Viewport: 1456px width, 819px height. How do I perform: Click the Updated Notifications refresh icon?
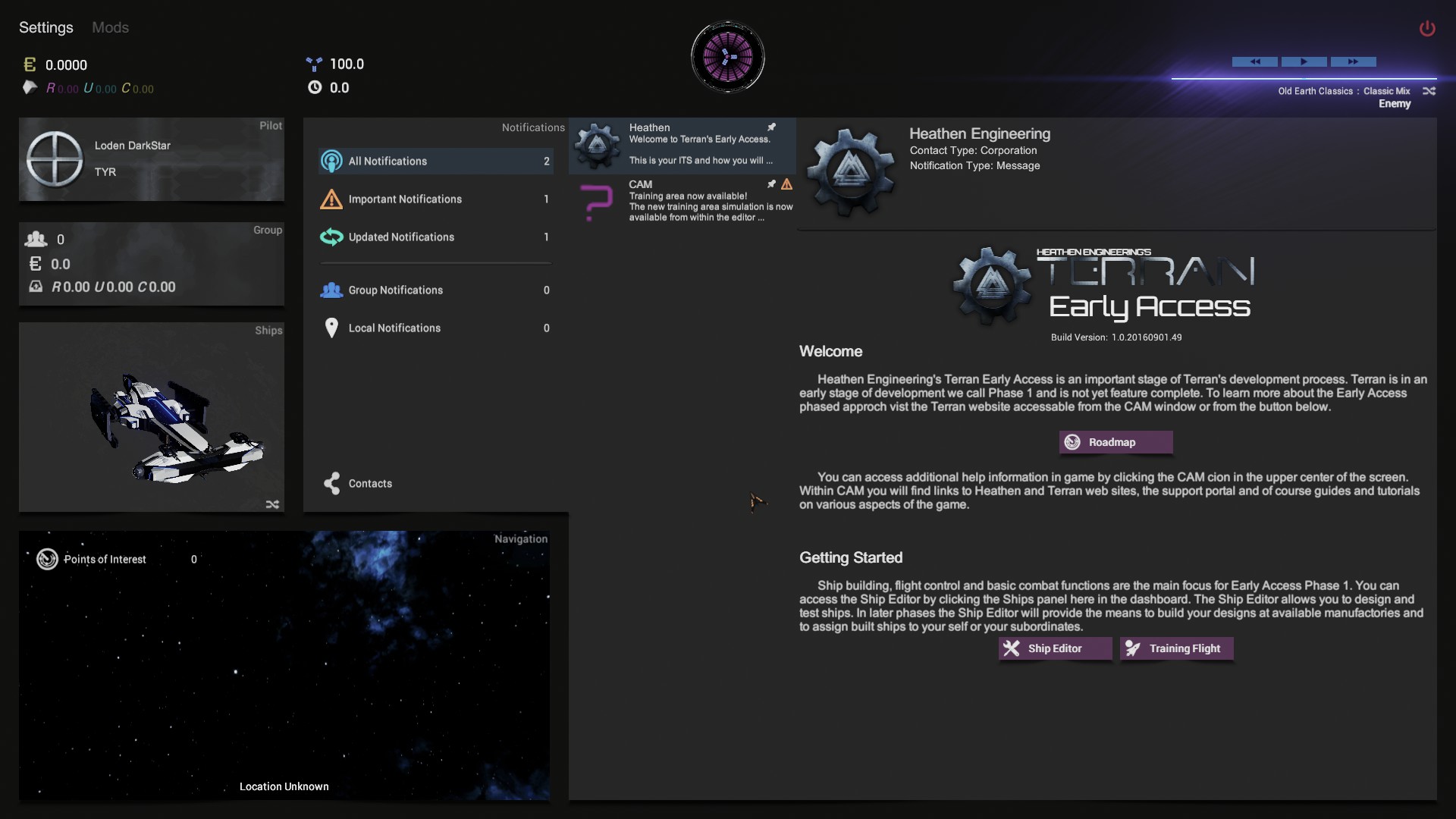331,237
